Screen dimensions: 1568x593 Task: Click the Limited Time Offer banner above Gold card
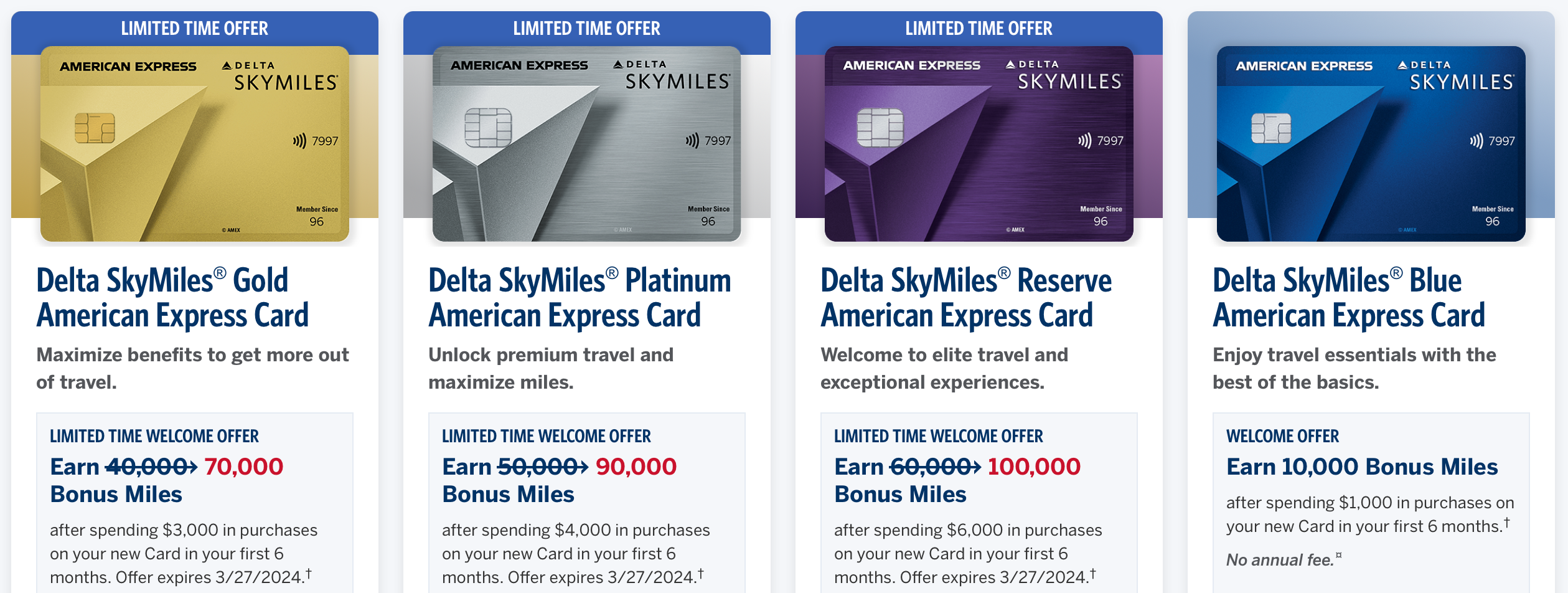pos(194,29)
